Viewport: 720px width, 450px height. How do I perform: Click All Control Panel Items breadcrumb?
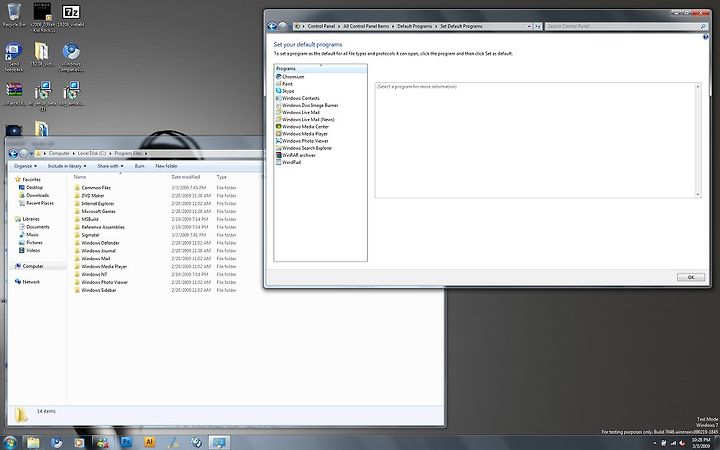(x=366, y=26)
